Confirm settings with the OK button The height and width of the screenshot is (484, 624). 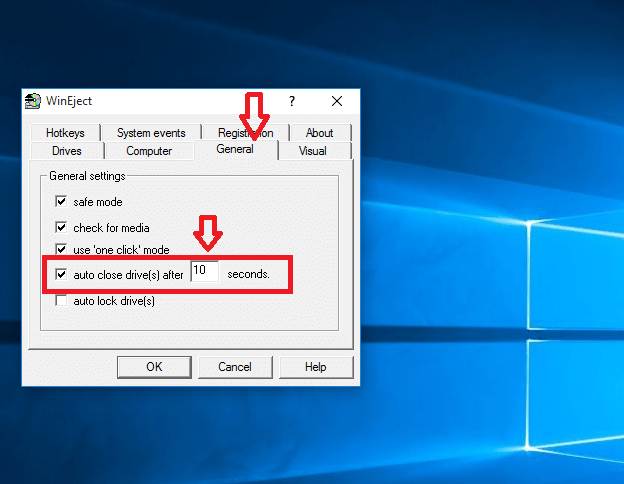point(154,367)
